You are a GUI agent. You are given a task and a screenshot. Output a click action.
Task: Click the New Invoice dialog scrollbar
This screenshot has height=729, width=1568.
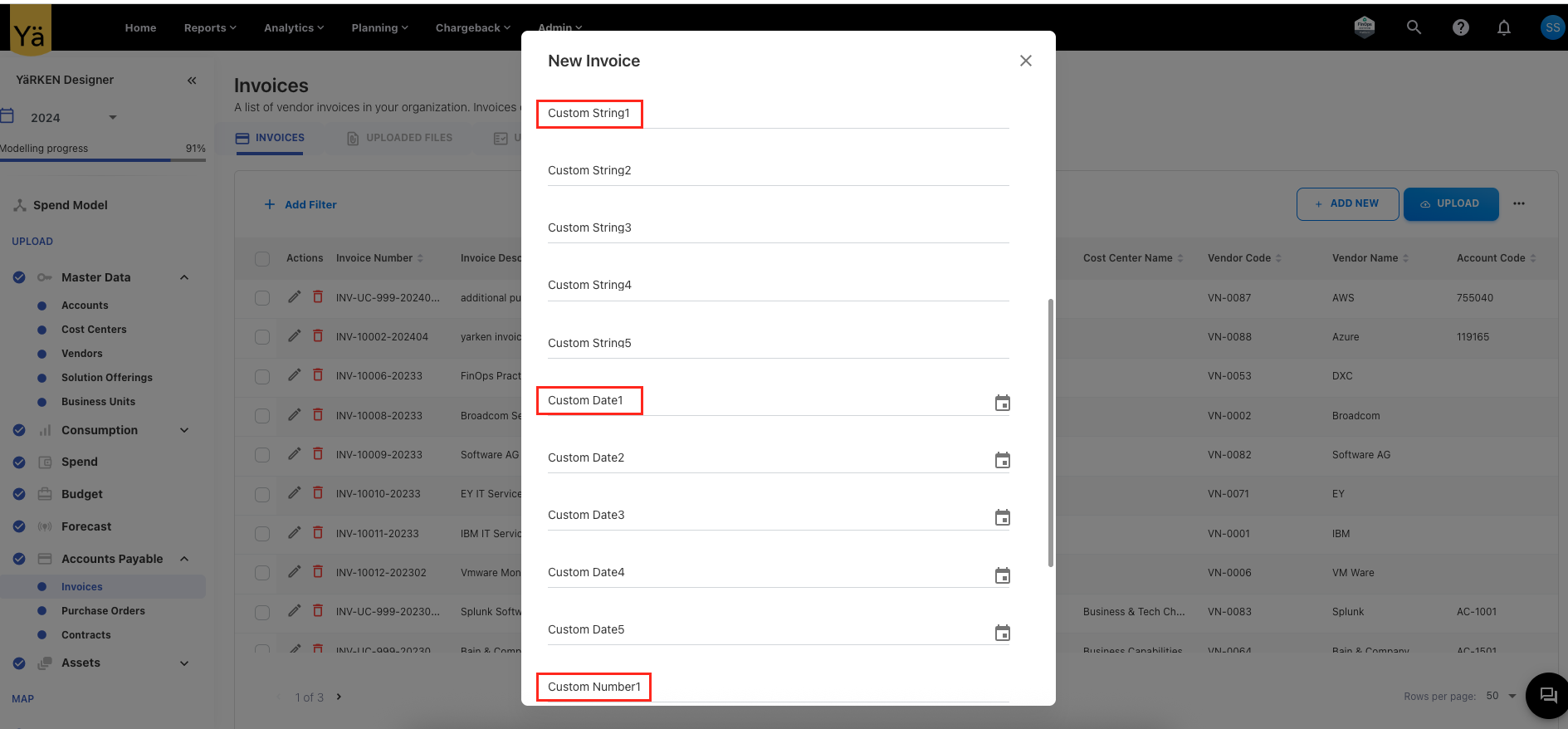1051,433
